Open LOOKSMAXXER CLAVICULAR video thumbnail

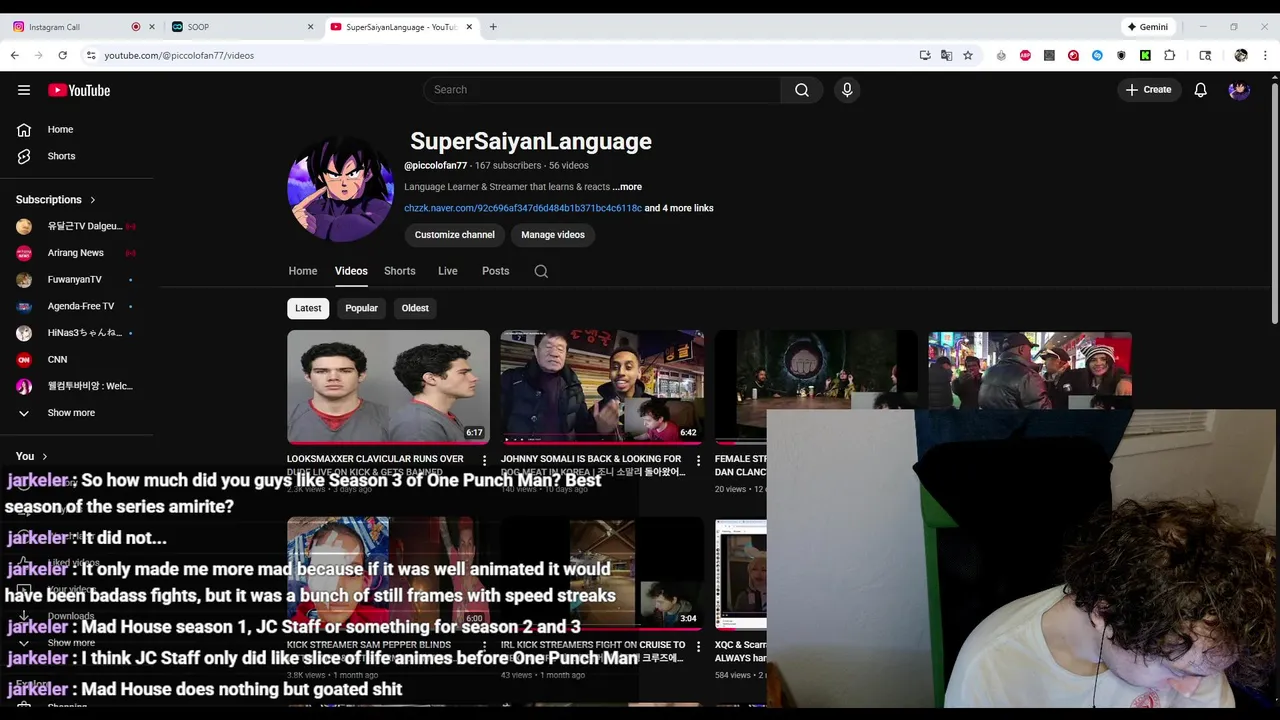pos(388,387)
